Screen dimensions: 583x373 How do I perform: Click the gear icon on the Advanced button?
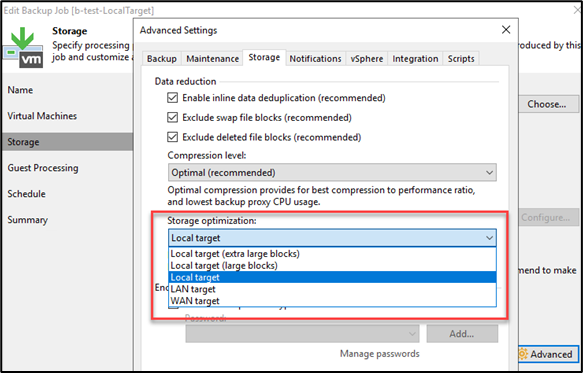(x=523, y=354)
